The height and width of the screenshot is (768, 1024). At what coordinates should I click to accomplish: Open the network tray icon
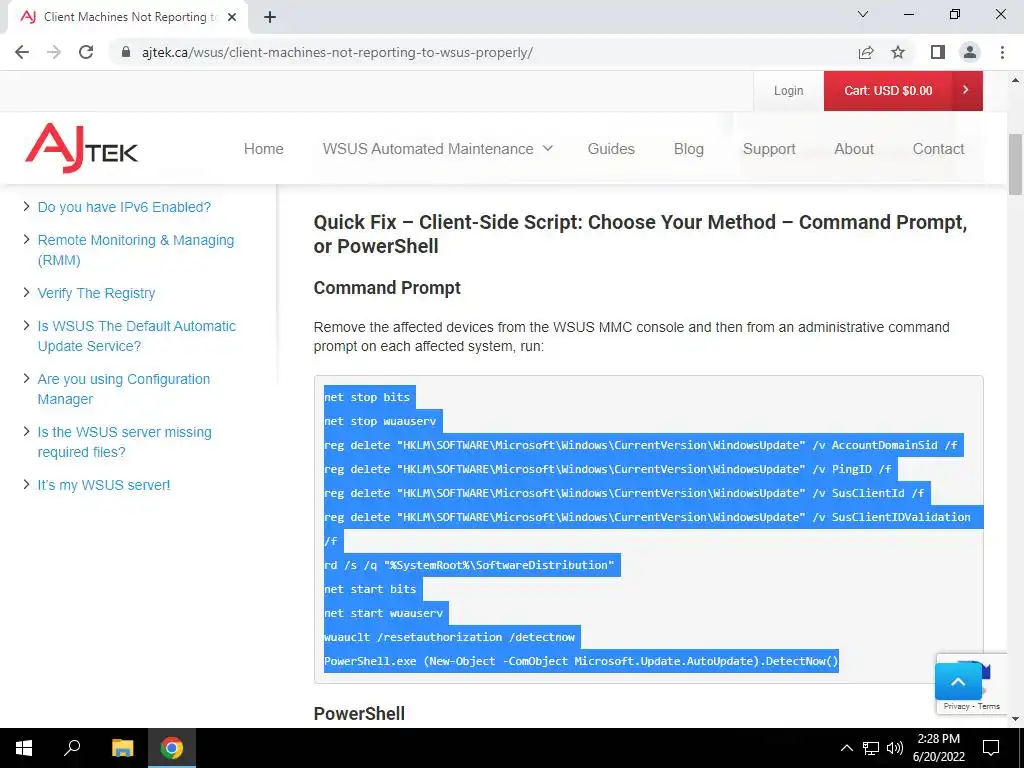pyautogui.click(x=871, y=748)
